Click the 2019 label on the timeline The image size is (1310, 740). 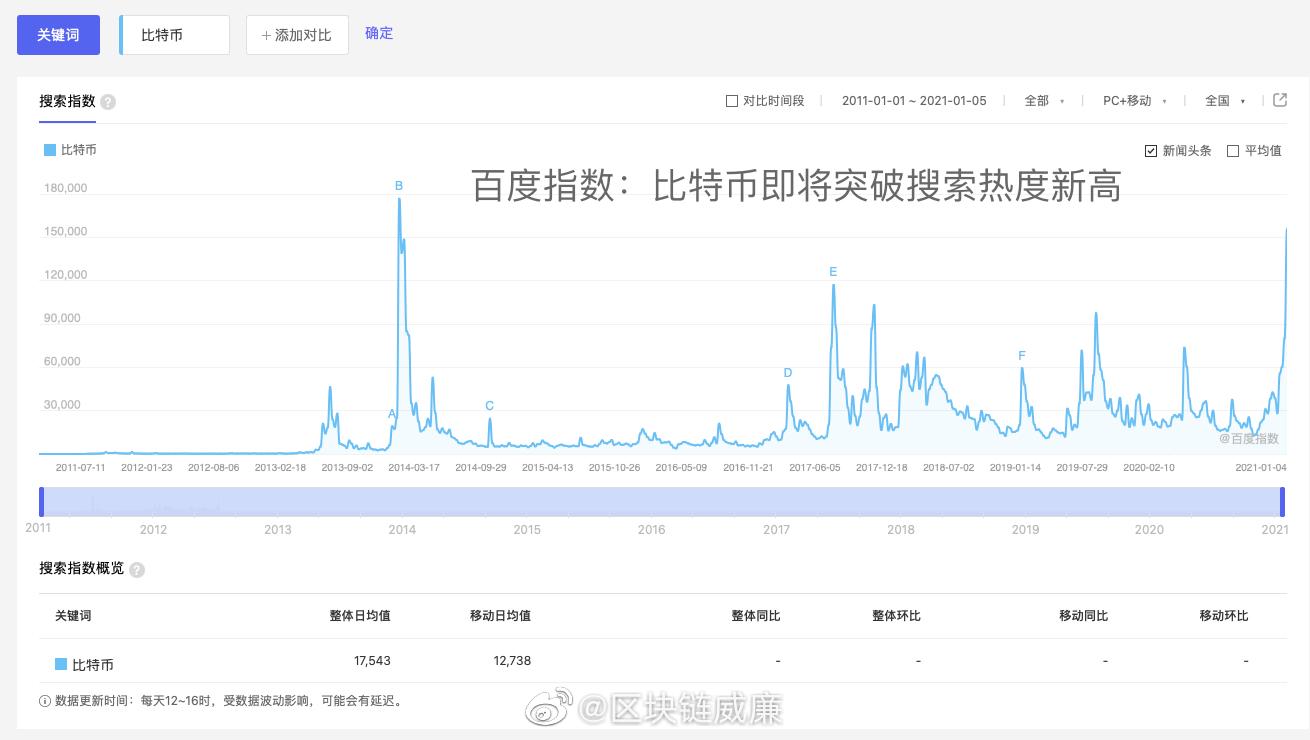(x=1025, y=530)
